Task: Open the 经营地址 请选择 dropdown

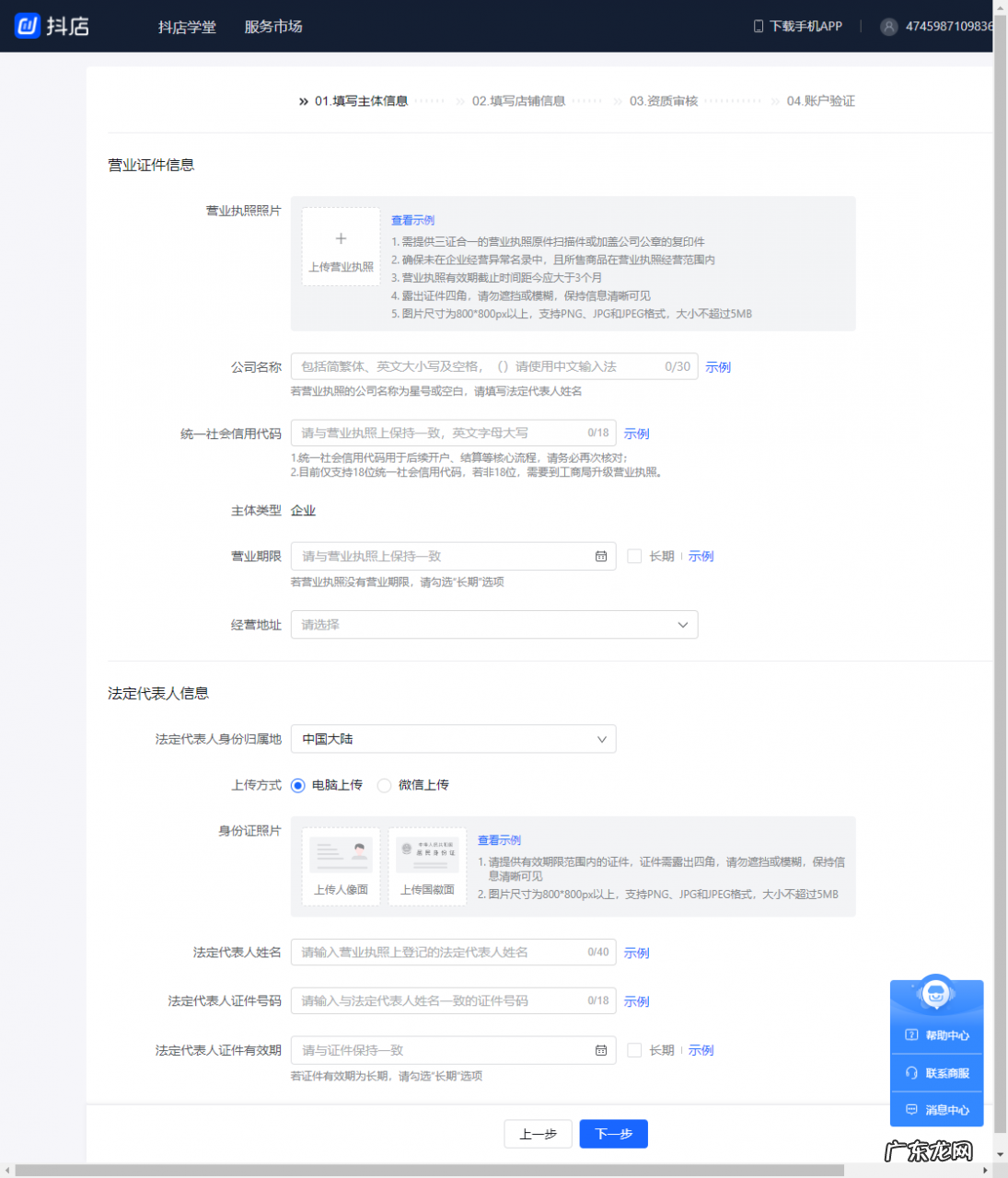Action: coord(494,624)
